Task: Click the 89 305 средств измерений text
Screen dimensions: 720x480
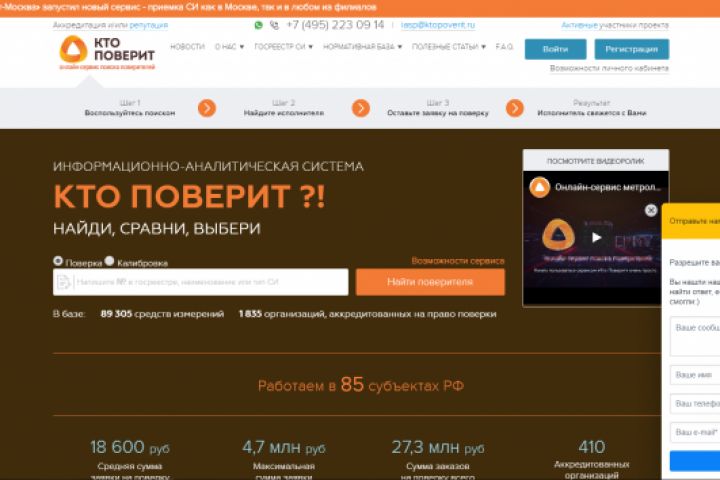Action: click(x=162, y=314)
